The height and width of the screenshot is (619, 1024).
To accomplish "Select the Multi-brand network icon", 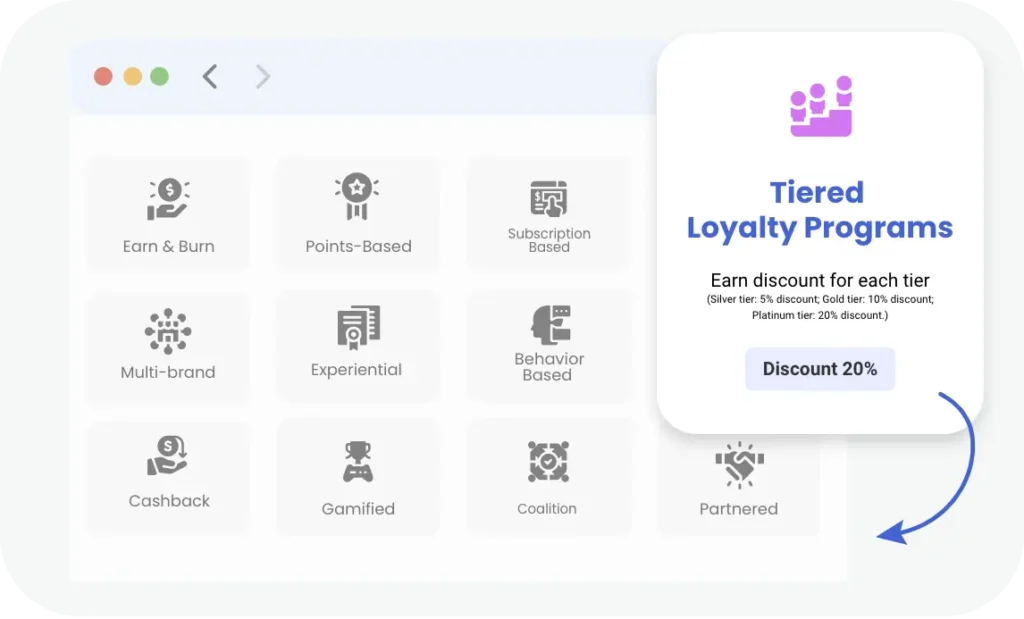I will click(168, 330).
